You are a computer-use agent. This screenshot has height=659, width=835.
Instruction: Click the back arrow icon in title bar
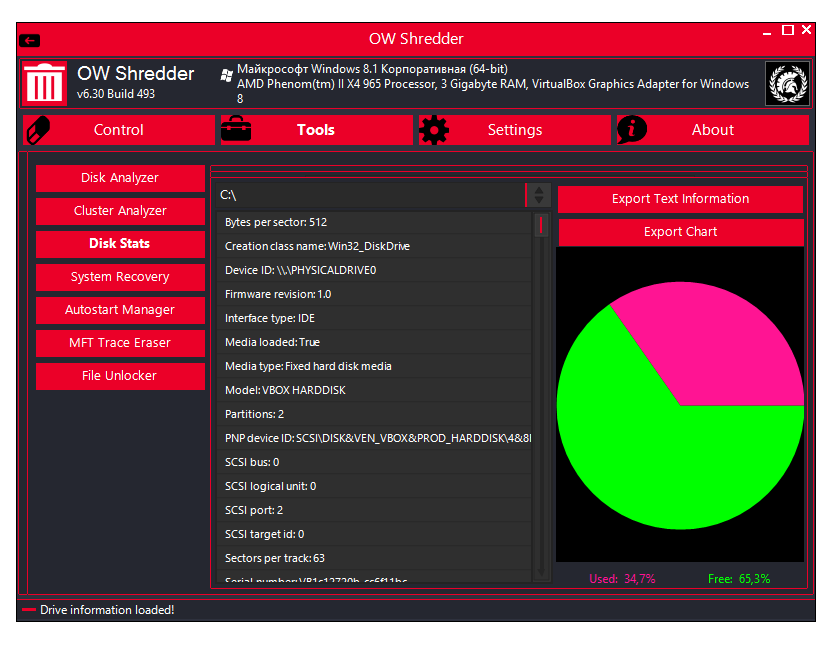29,40
